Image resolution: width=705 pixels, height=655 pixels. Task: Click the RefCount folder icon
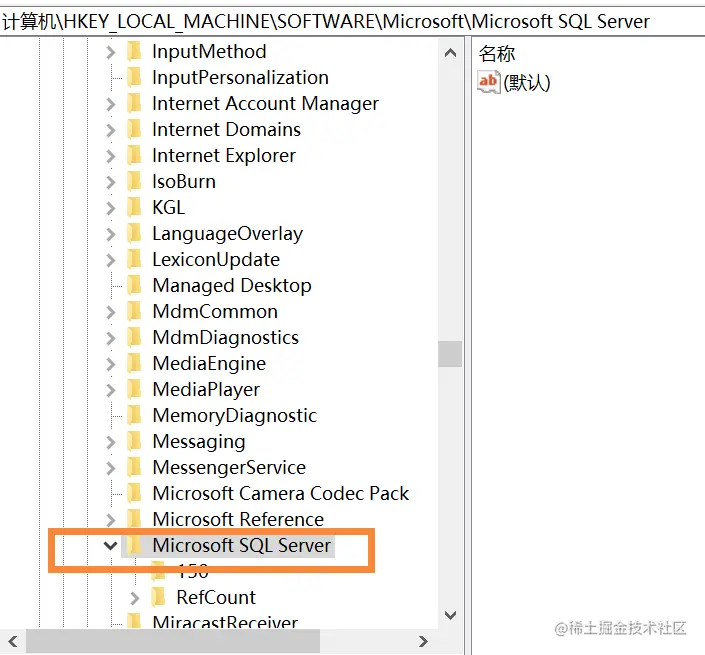pyautogui.click(x=158, y=597)
